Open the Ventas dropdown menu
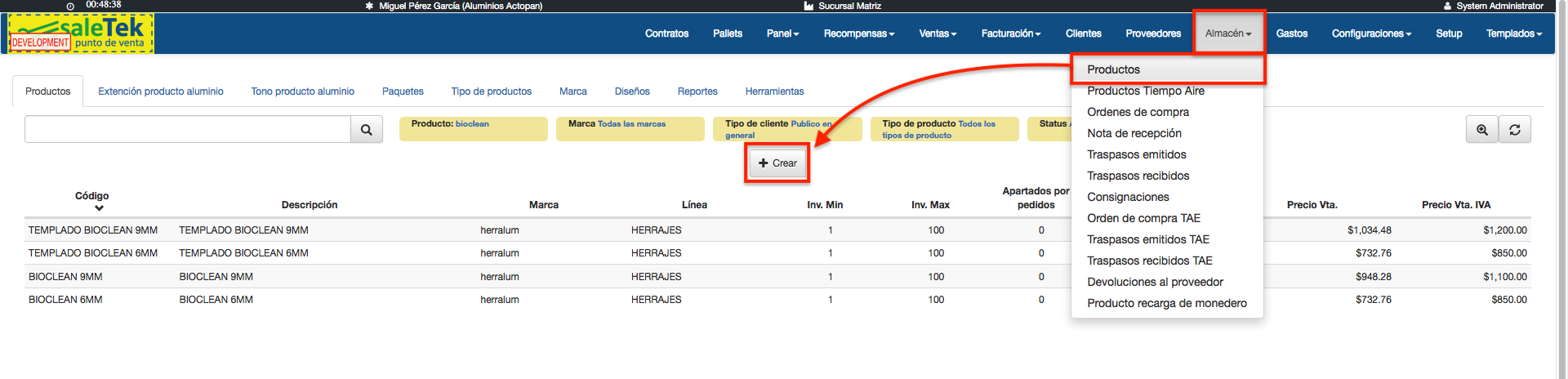 (937, 33)
